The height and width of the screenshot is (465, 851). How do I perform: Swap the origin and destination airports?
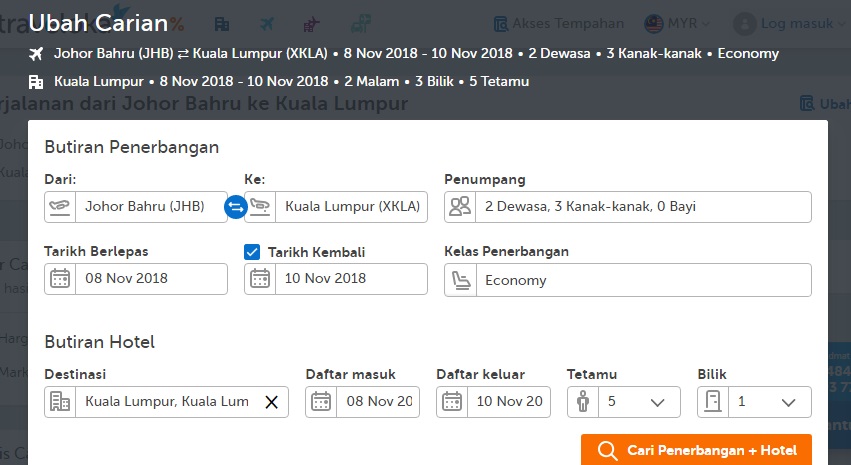(236, 207)
